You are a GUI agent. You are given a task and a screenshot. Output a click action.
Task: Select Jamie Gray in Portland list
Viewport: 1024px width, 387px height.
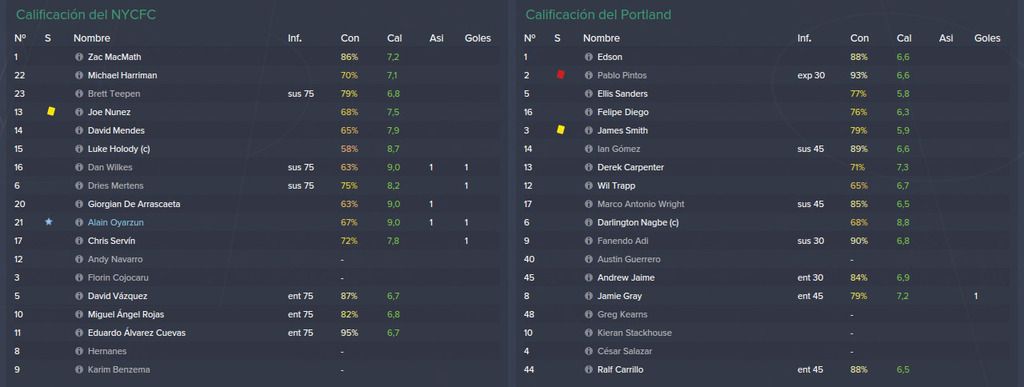point(619,296)
